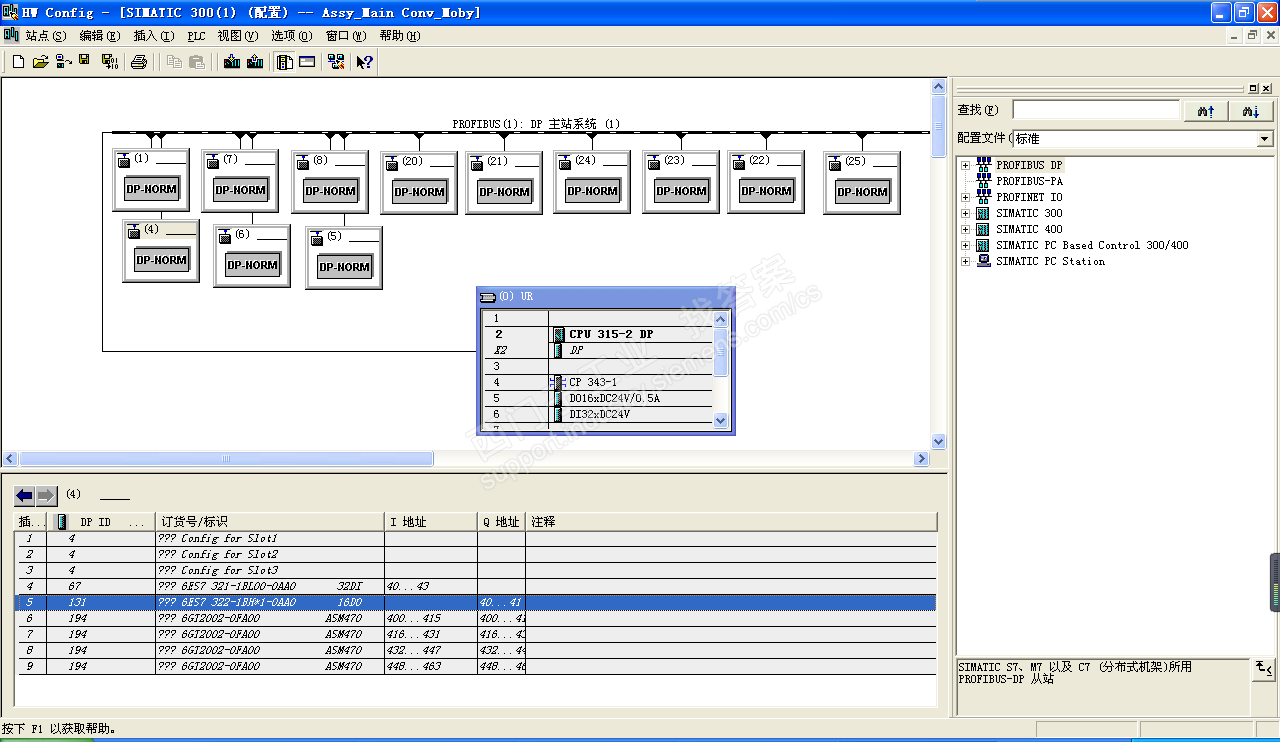
Task: Select DP slave station (24) DP-NORM
Action: pyautogui.click(x=592, y=182)
